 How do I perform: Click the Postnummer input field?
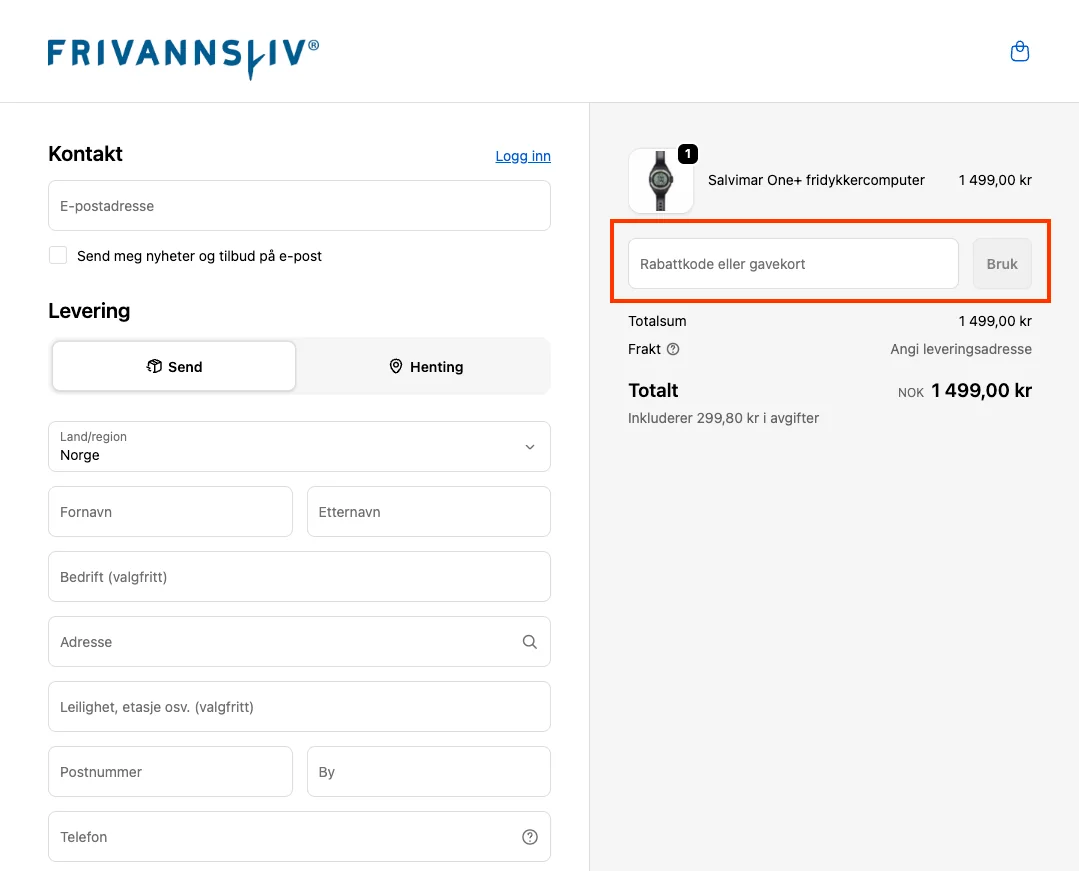coord(170,772)
